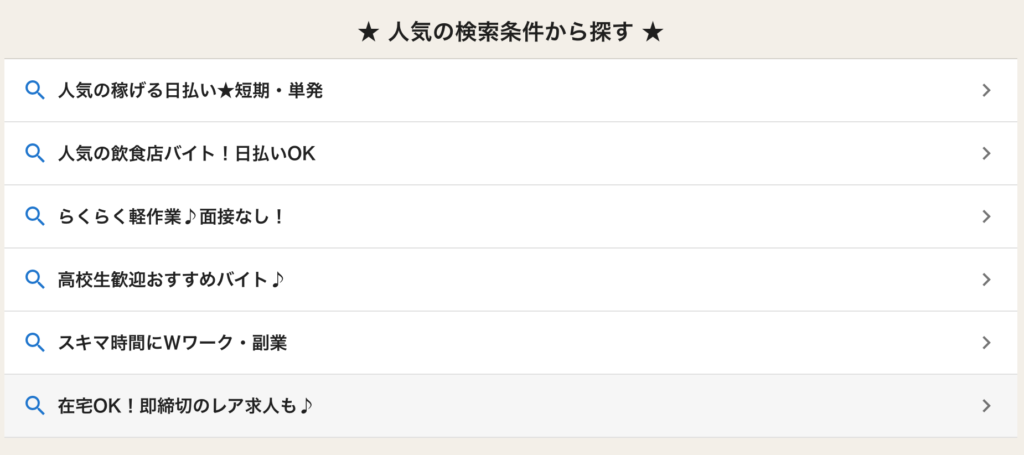Click chevron at end of スキマ時間 row
The height and width of the screenshot is (455, 1024).
(987, 343)
